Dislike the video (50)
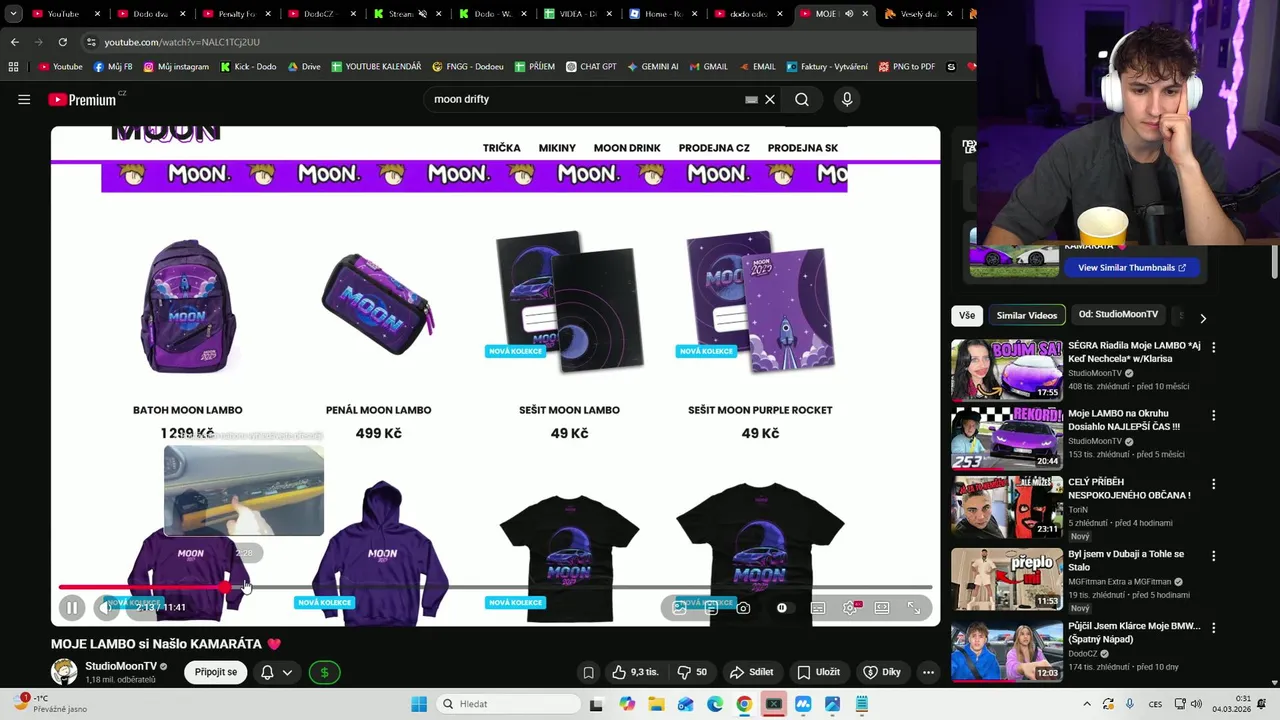1280x720 pixels. 693,672
